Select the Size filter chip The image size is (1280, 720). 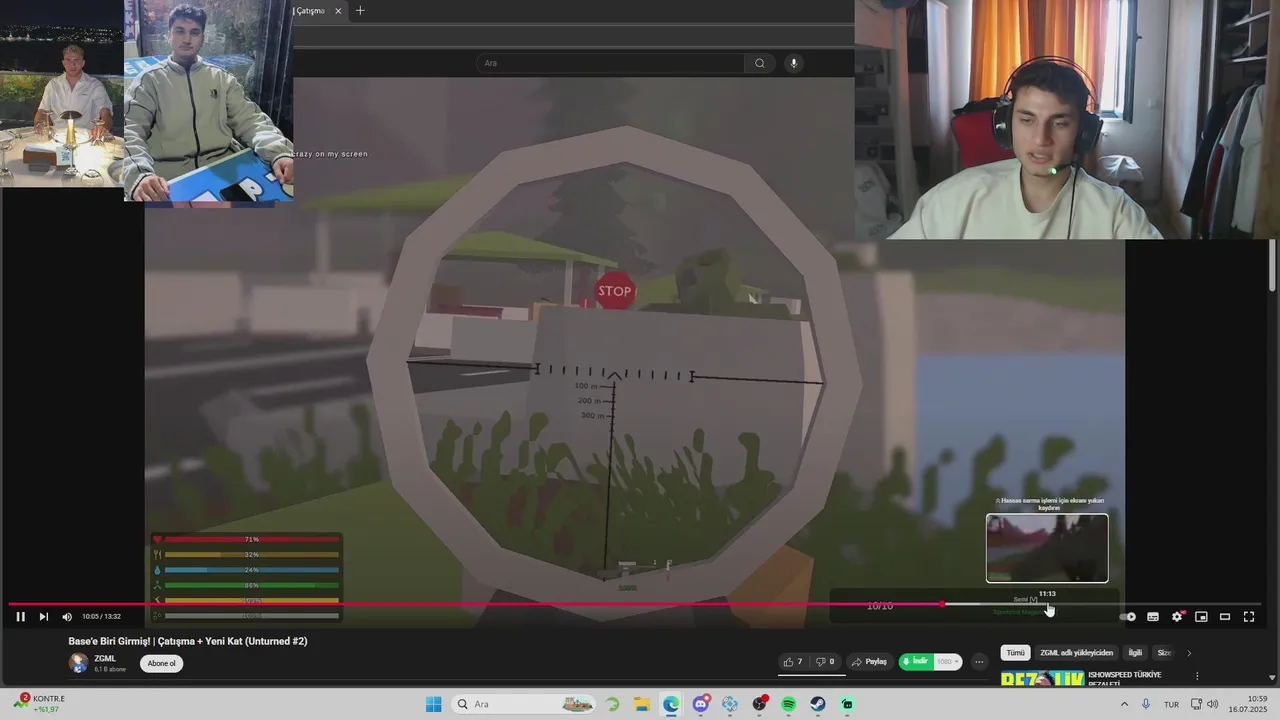point(1164,653)
